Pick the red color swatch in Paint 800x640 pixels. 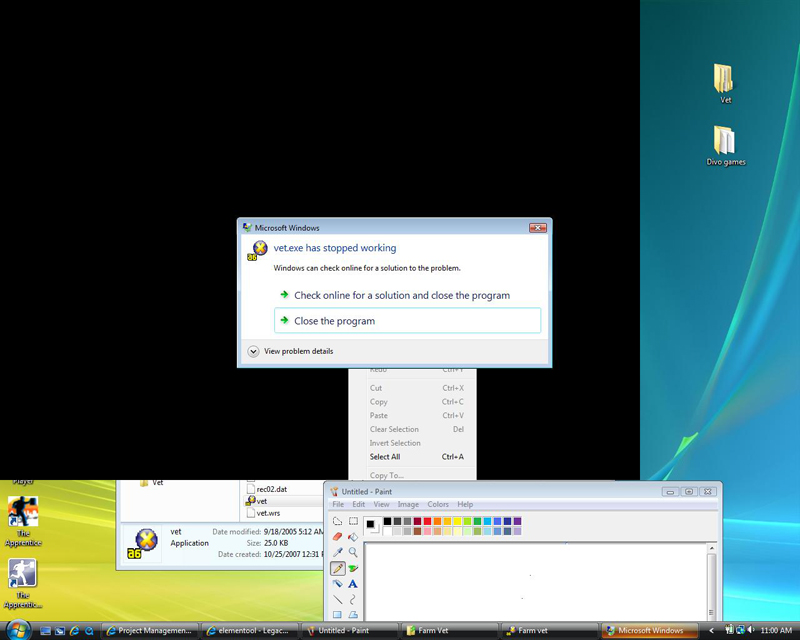427,521
